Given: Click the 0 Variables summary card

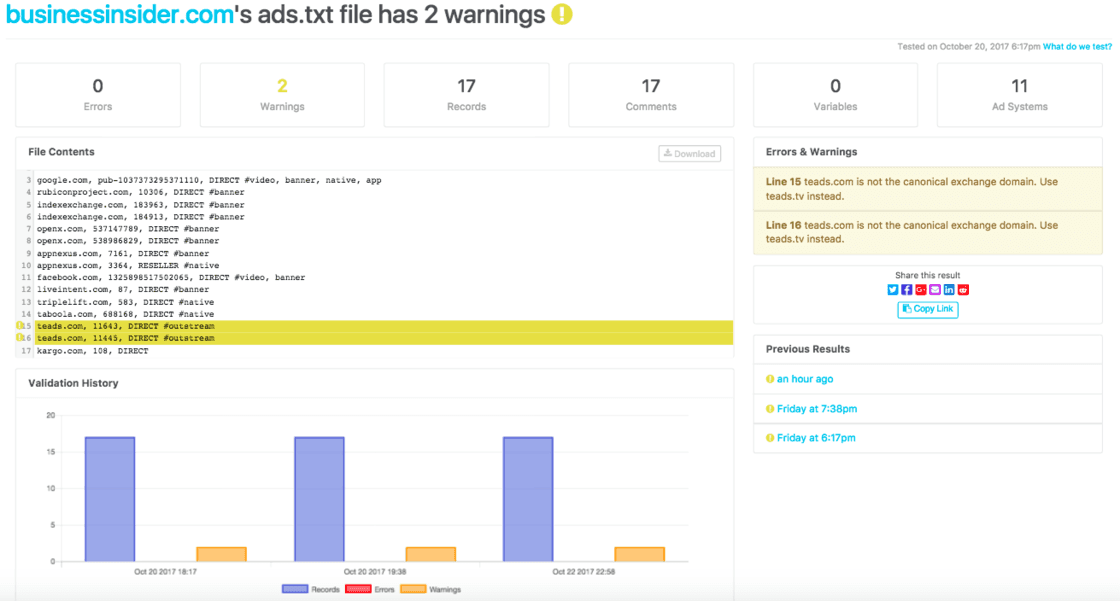Looking at the screenshot, I should [x=835, y=95].
